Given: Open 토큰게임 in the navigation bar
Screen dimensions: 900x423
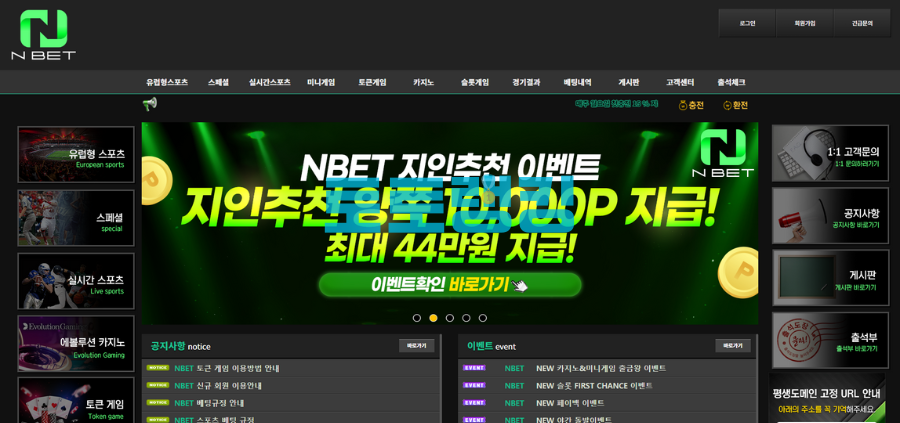Looking at the screenshot, I should (373, 82).
